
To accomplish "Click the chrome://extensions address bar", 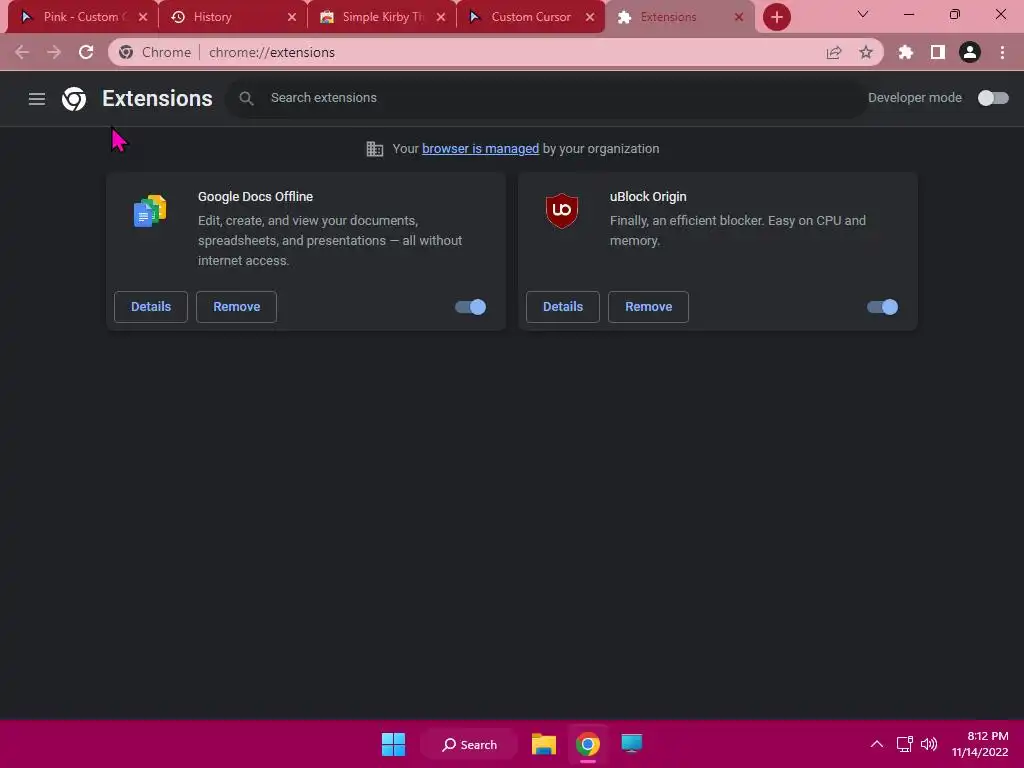I will click(x=496, y=52).
